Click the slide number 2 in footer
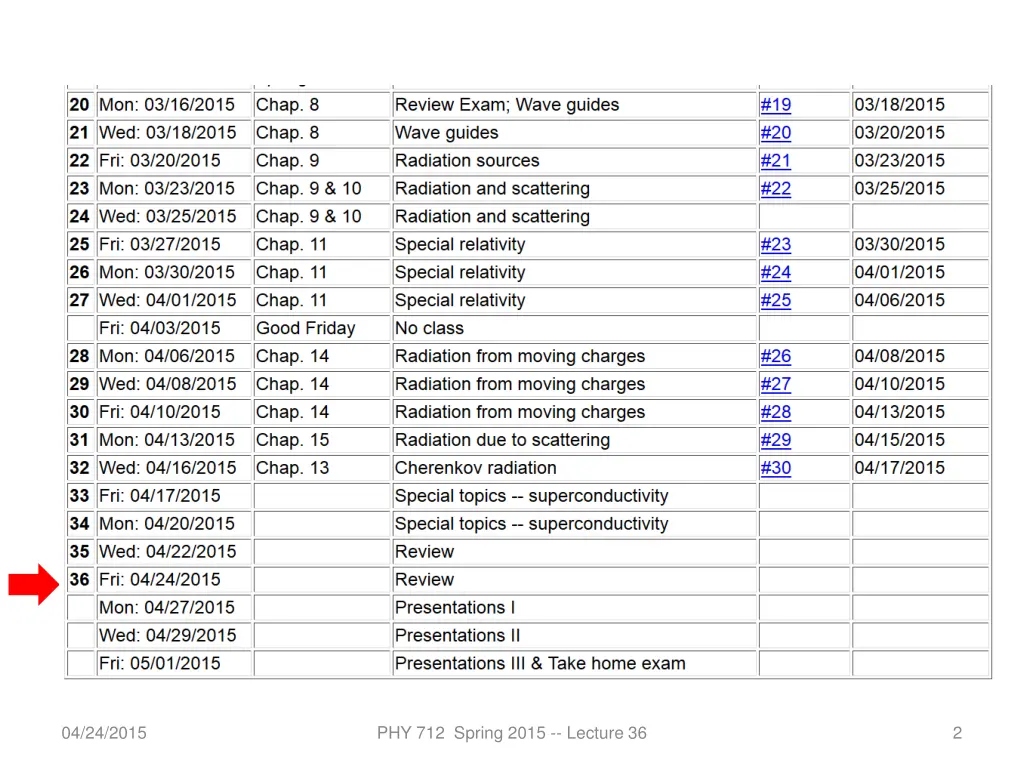The image size is (1024, 768). pos(957,733)
